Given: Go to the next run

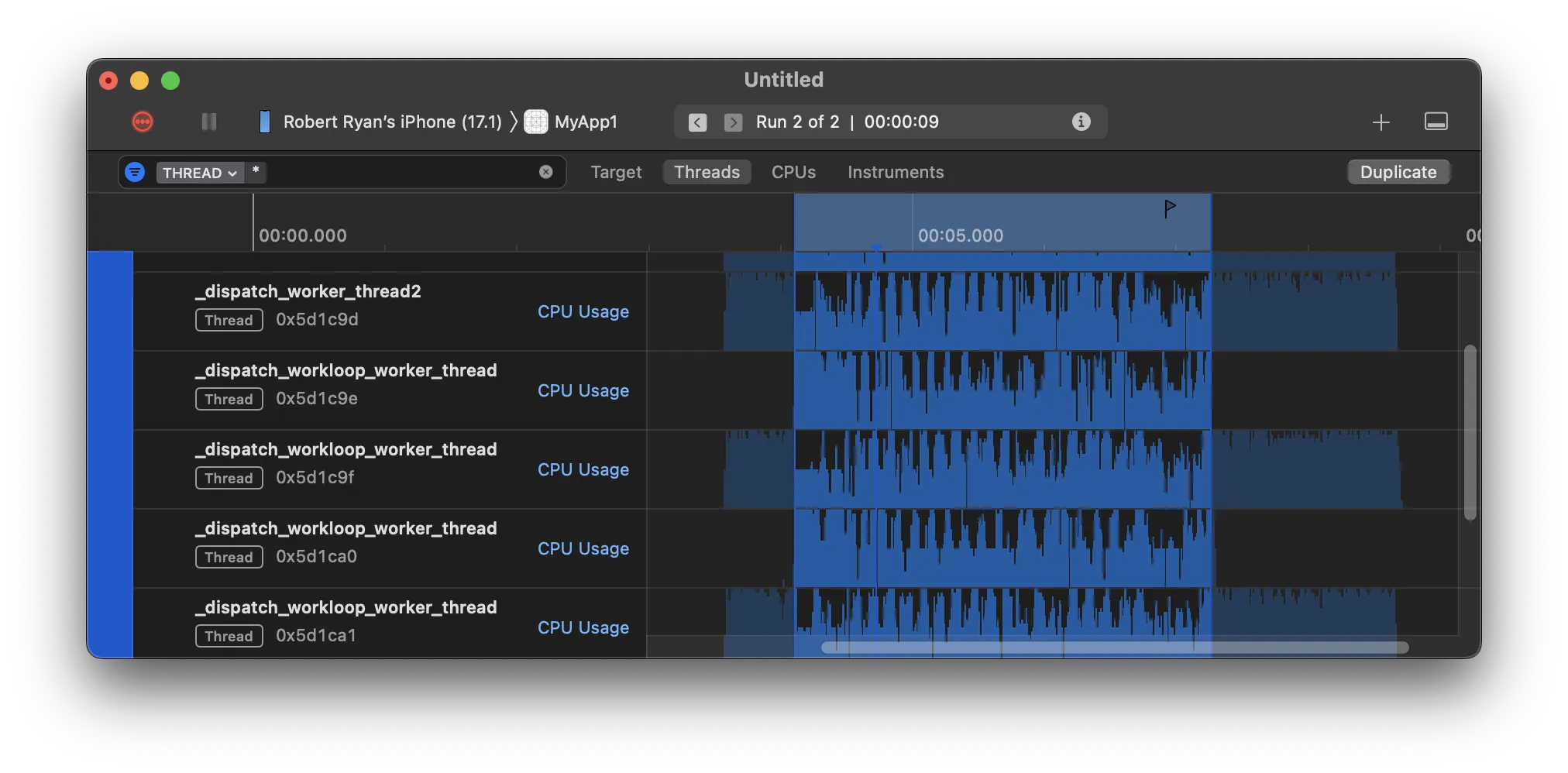Looking at the screenshot, I should click(733, 122).
